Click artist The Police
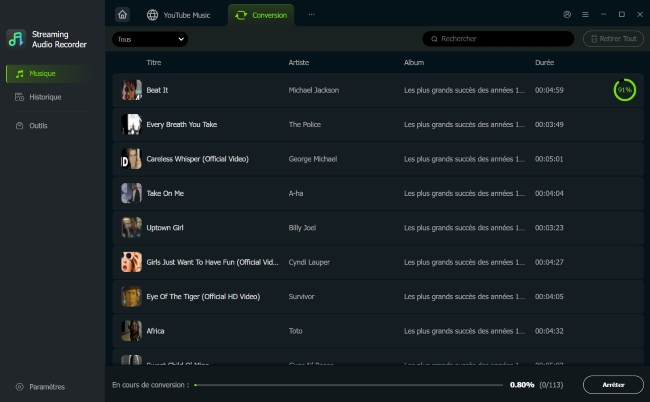 click(305, 124)
